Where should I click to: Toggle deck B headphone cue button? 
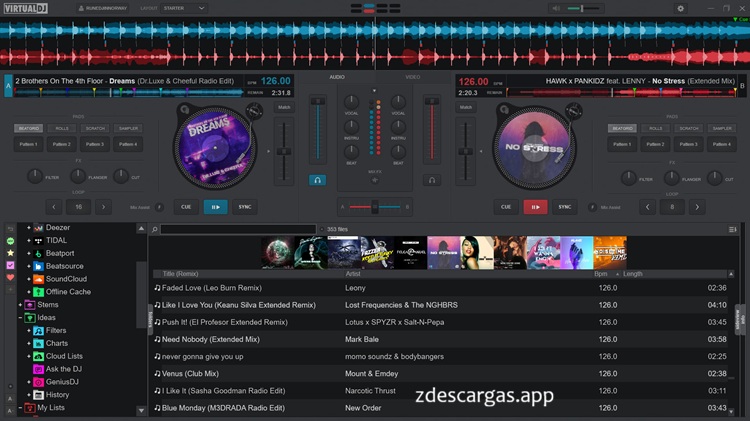point(431,180)
